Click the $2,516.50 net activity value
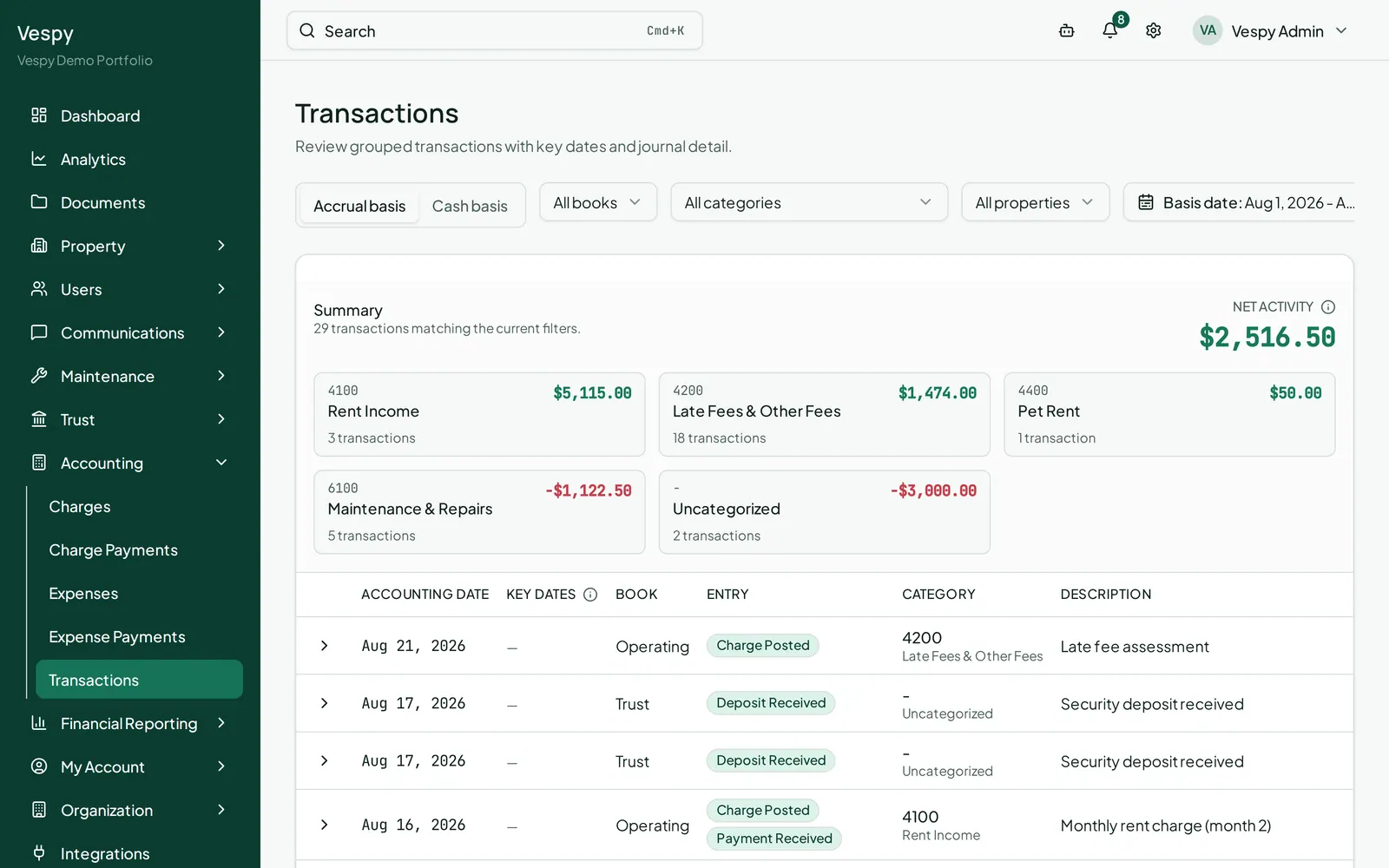This screenshot has height=868, width=1389. pyautogui.click(x=1267, y=337)
